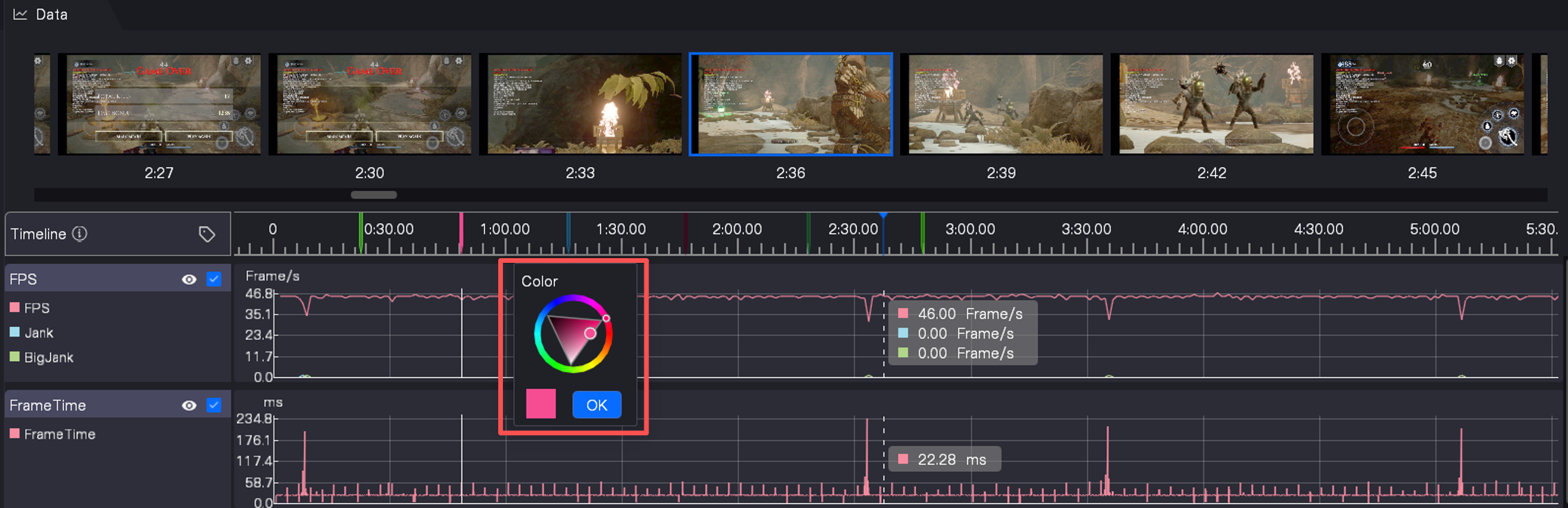This screenshot has height=508, width=1568.
Task: Click the Color popup title
Action: pos(539,281)
